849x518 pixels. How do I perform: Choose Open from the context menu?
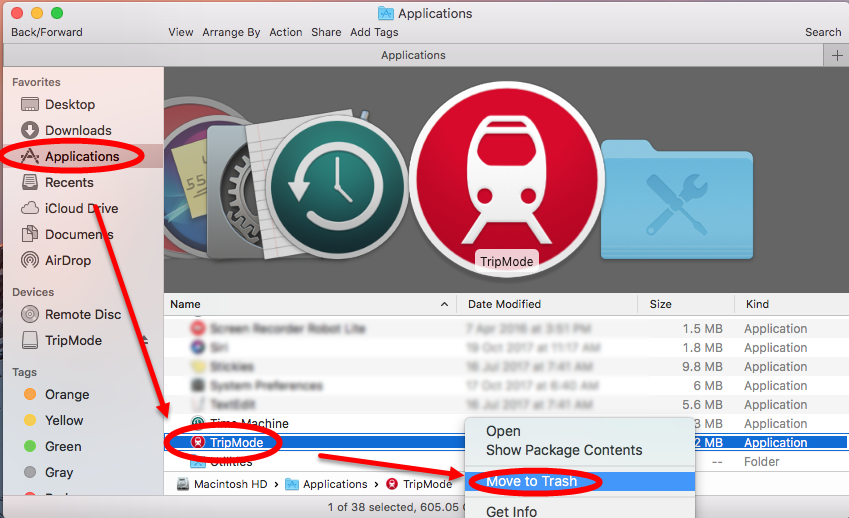[503, 431]
